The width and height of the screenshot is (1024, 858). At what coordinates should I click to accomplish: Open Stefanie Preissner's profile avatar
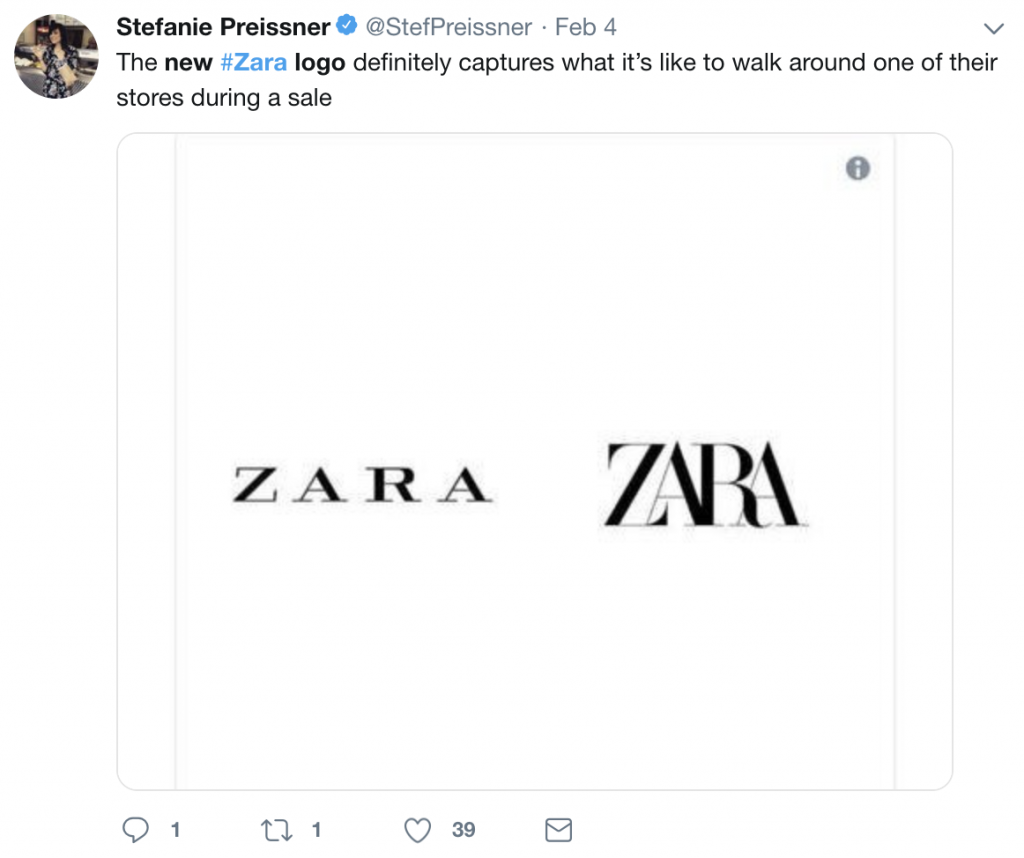[55, 56]
